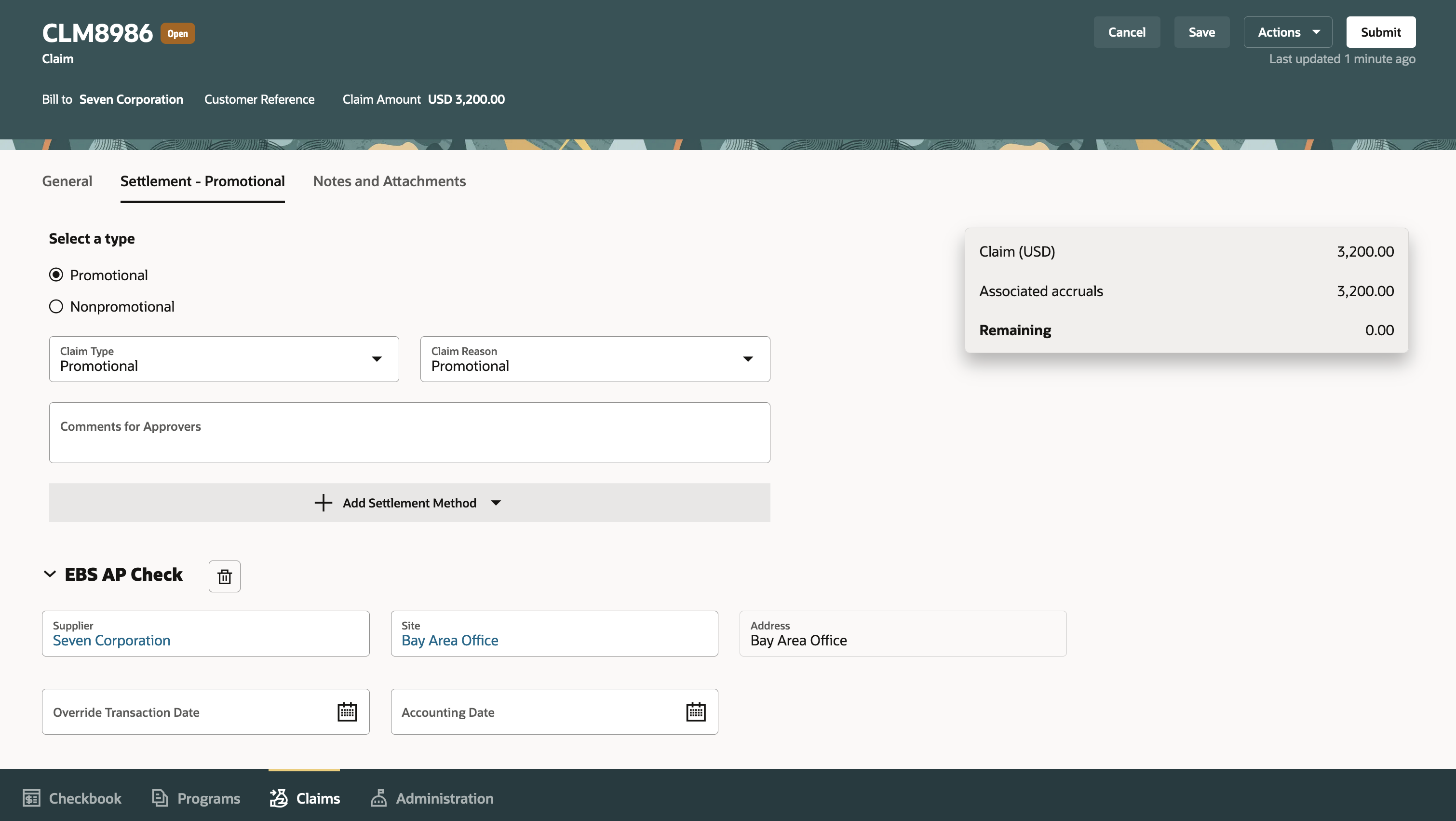The image size is (1456, 821).
Task: Expand the Actions menu
Action: coord(1288,32)
